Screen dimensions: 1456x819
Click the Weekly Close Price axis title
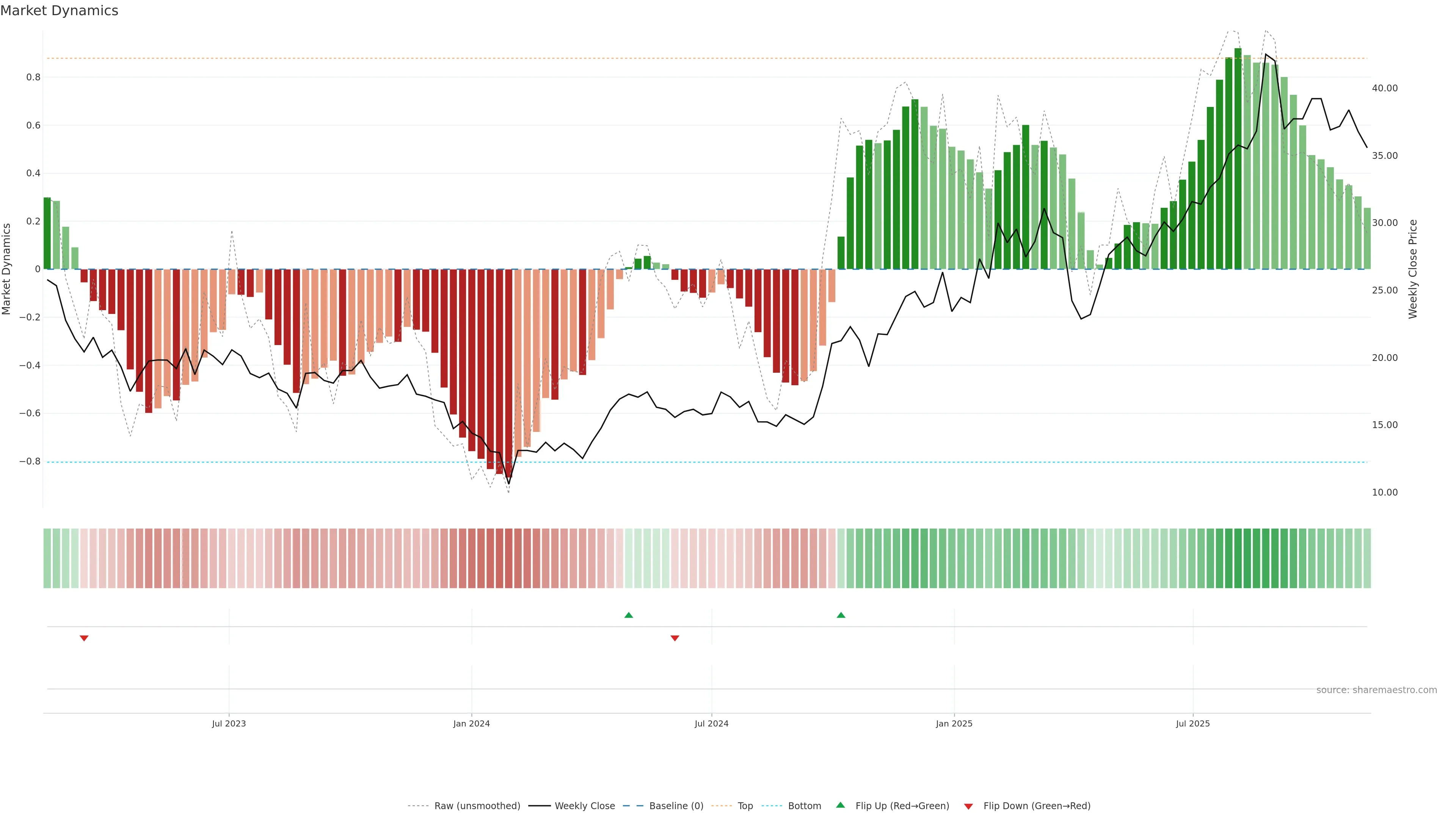tap(1413, 269)
